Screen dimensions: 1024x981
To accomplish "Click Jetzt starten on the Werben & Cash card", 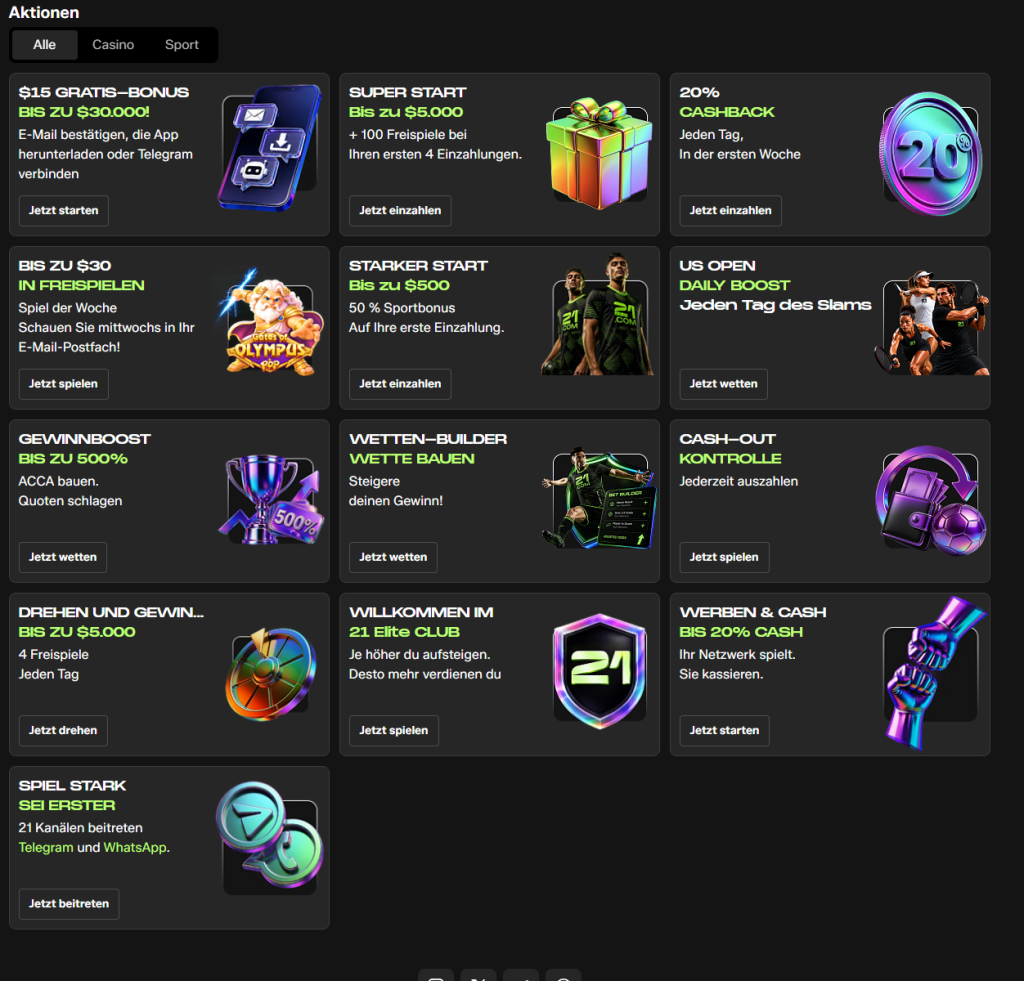I will point(724,730).
